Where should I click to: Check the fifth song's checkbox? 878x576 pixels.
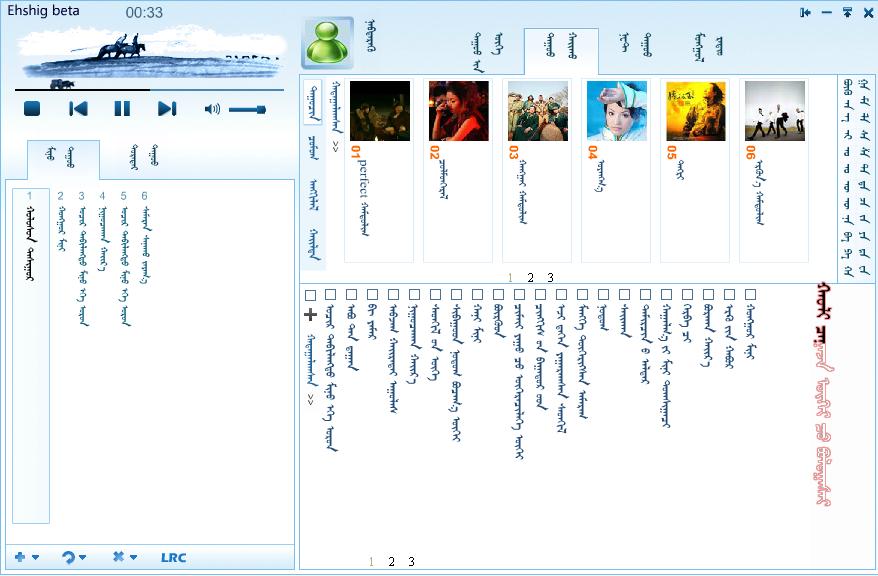(x=414, y=295)
